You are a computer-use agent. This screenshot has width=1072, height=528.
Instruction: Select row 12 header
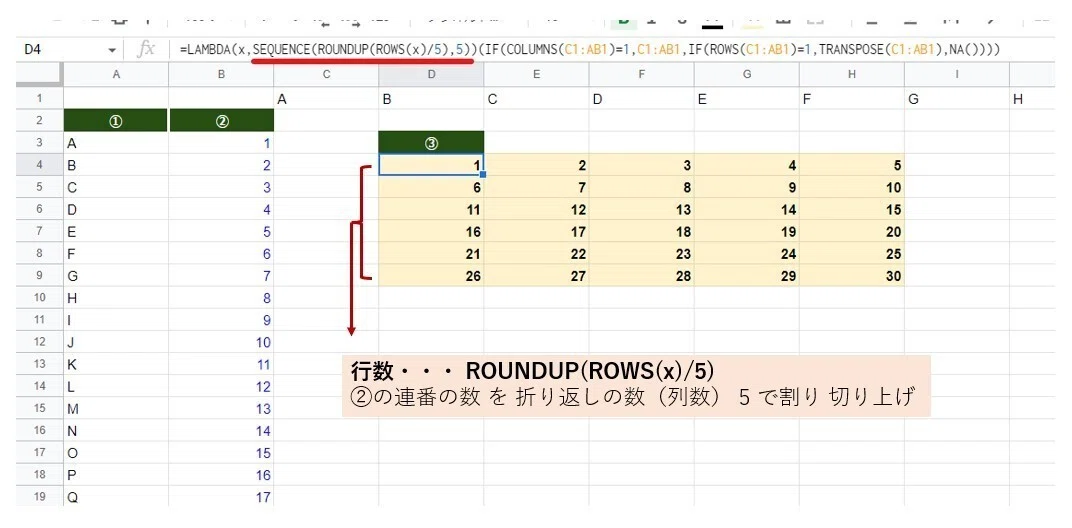coord(40,342)
